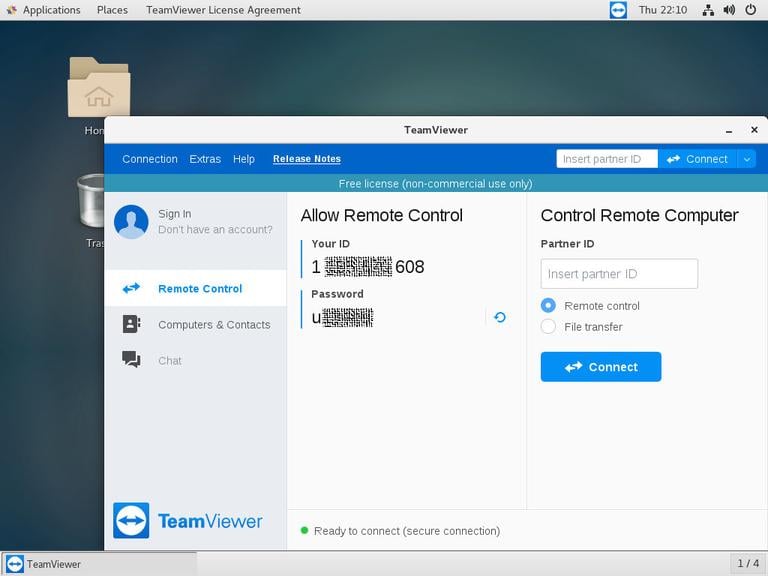Open the Applications menu in top panel

(51, 10)
